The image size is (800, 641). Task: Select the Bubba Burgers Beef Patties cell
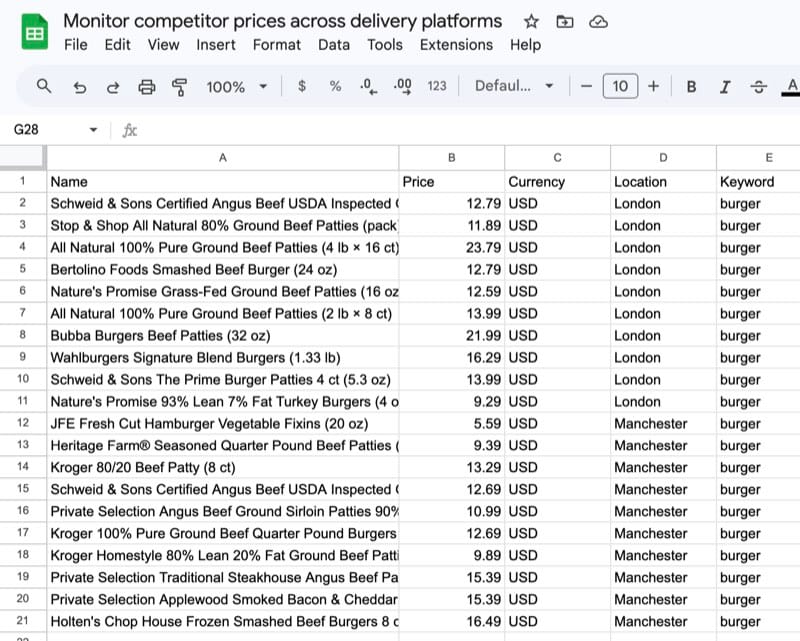coord(222,335)
